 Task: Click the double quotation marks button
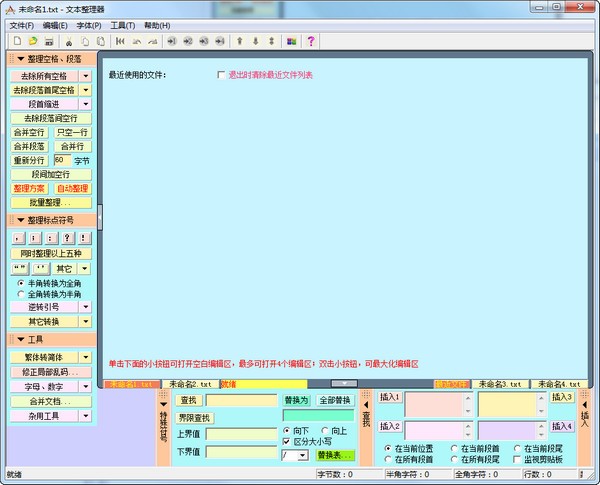(x=20, y=269)
